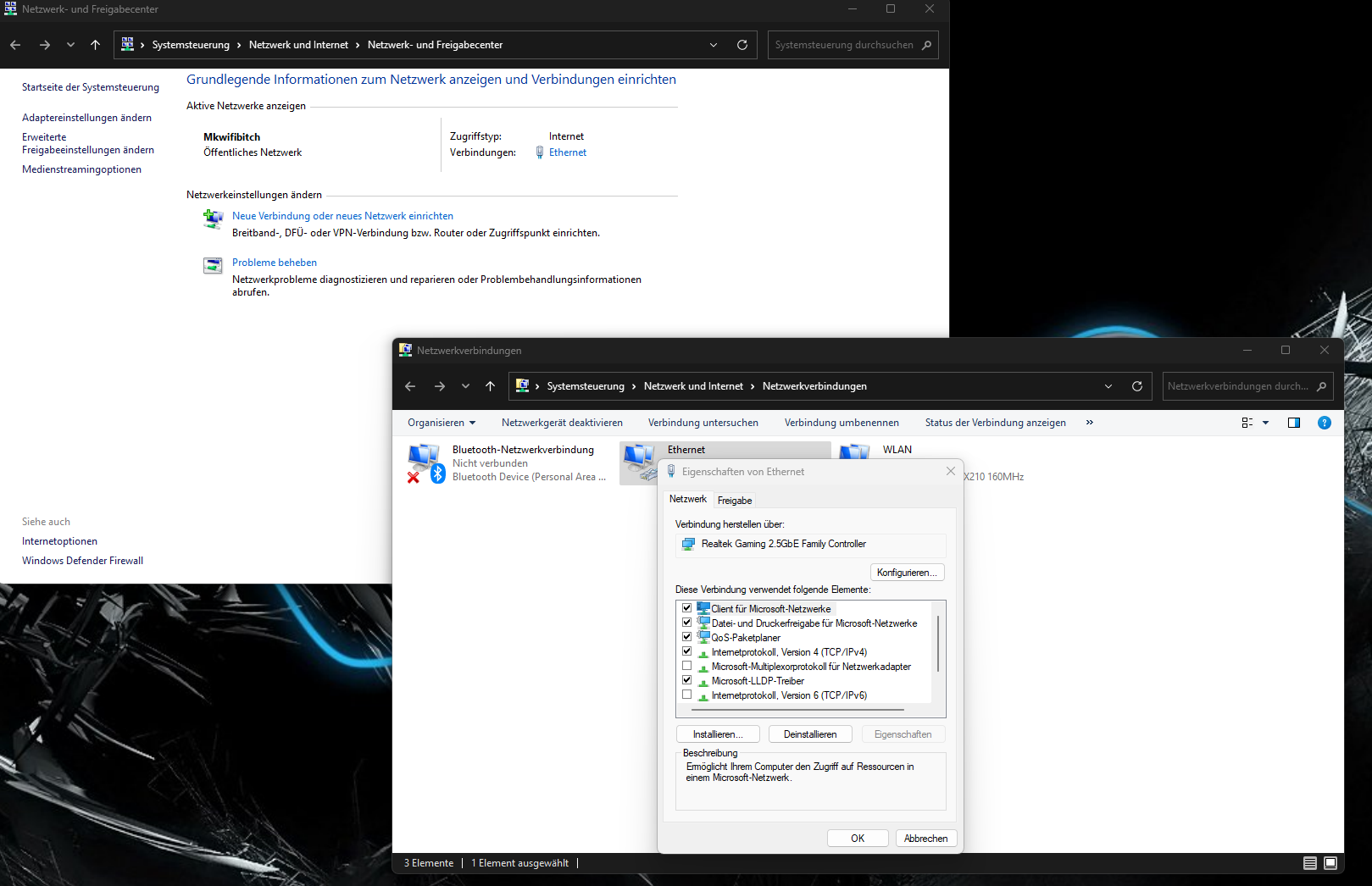Viewport: 1372px width, 886px height.
Task: Click Abbrechen in the Ethernet properties dialog
Action: point(926,838)
